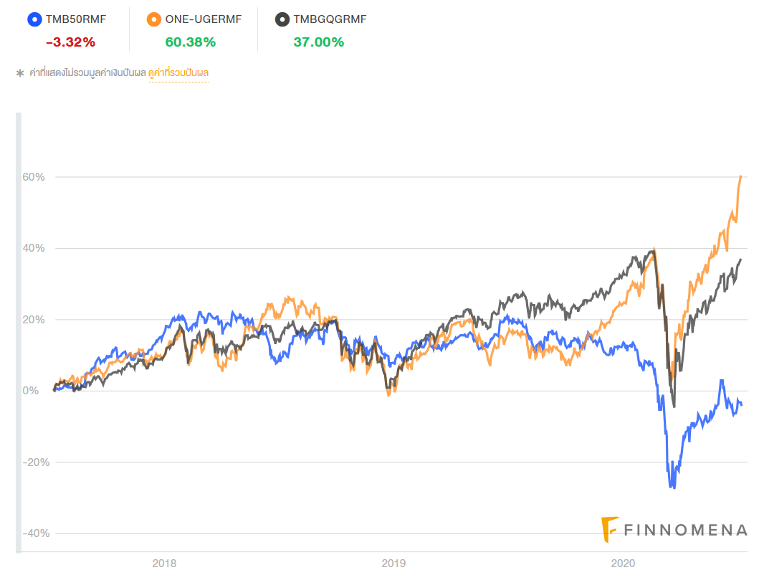Click the 60.38% return value
Viewport: 758px width, 580px height.
pyautogui.click(x=190, y=42)
